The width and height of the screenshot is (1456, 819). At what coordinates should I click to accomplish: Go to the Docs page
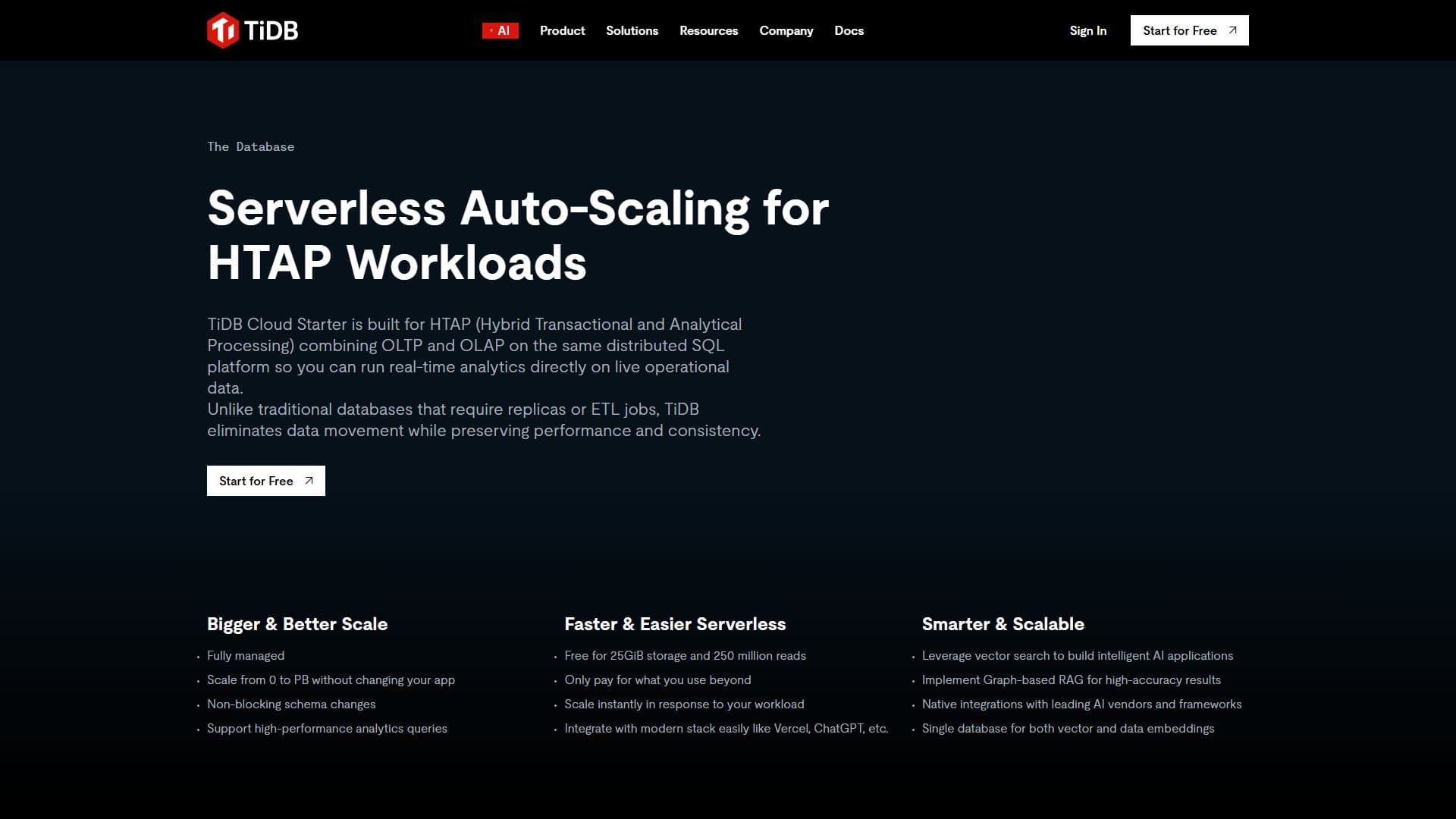[849, 30]
